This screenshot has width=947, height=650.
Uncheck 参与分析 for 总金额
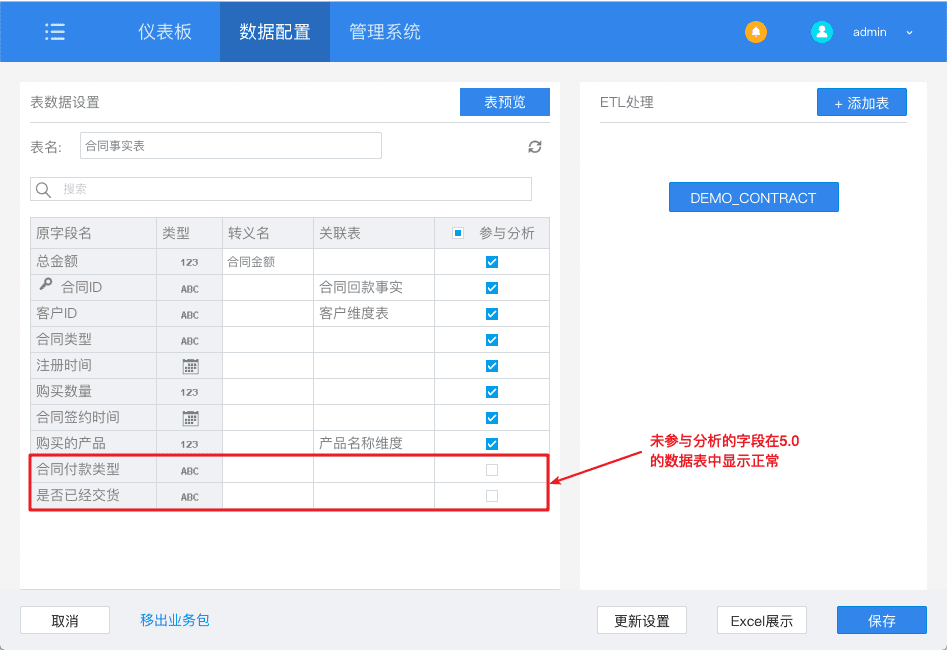[492, 262]
